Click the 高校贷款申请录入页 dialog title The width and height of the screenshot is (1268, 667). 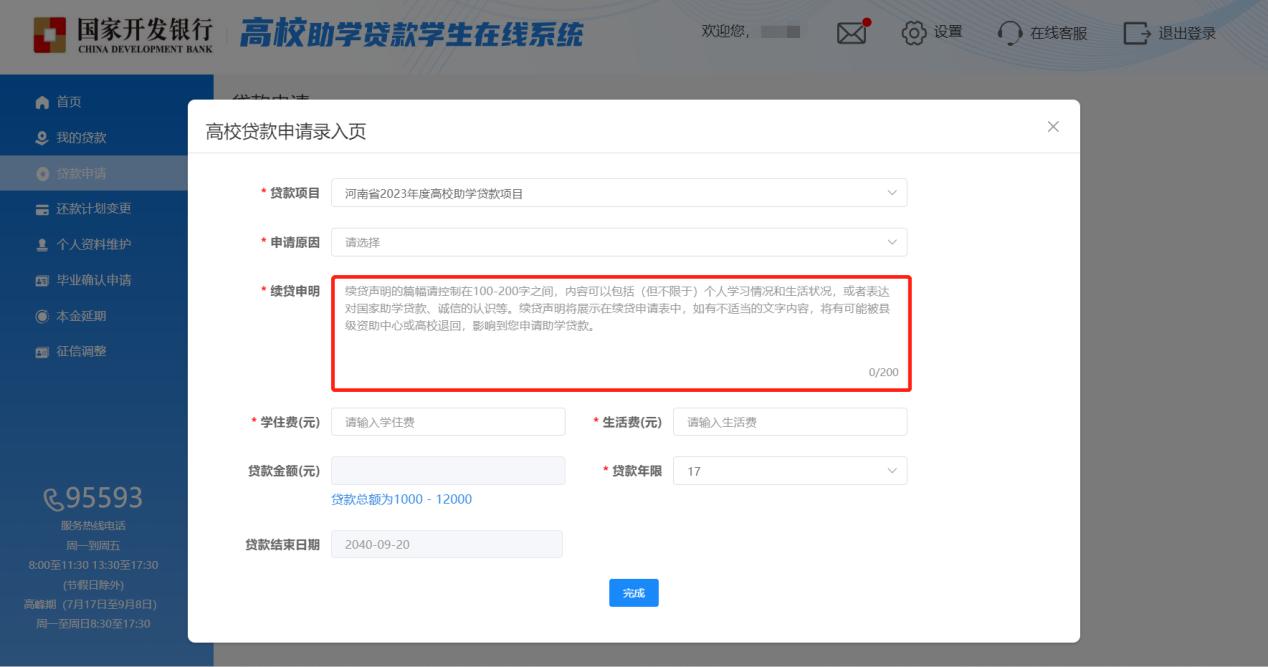286,131
